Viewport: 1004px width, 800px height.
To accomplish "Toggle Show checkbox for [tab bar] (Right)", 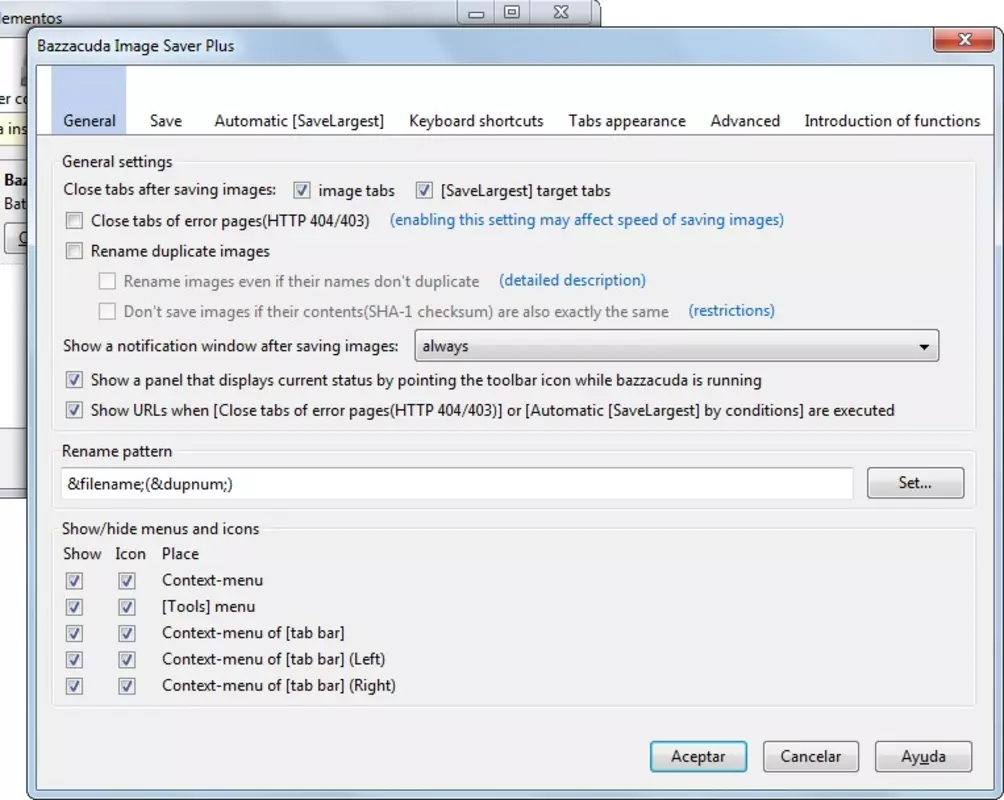I will [x=74, y=686].
